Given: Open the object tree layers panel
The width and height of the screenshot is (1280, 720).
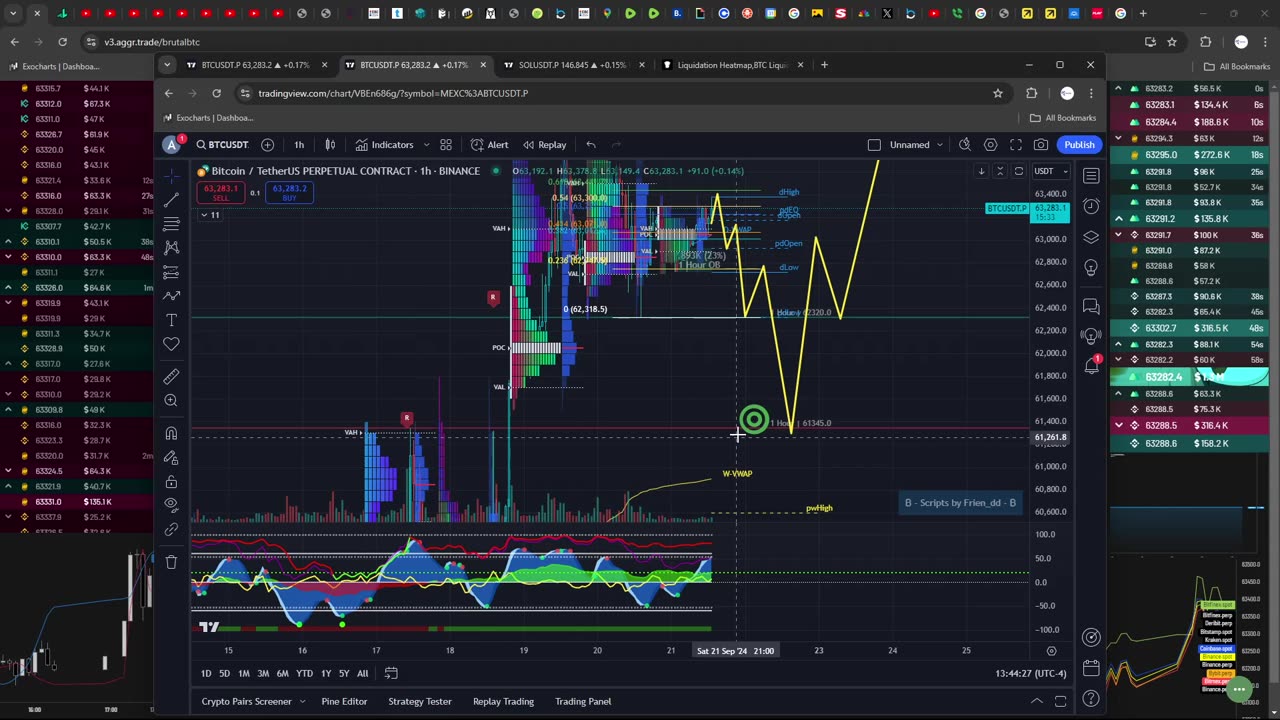Looking at the screenshot, I should pos(1091,237).
